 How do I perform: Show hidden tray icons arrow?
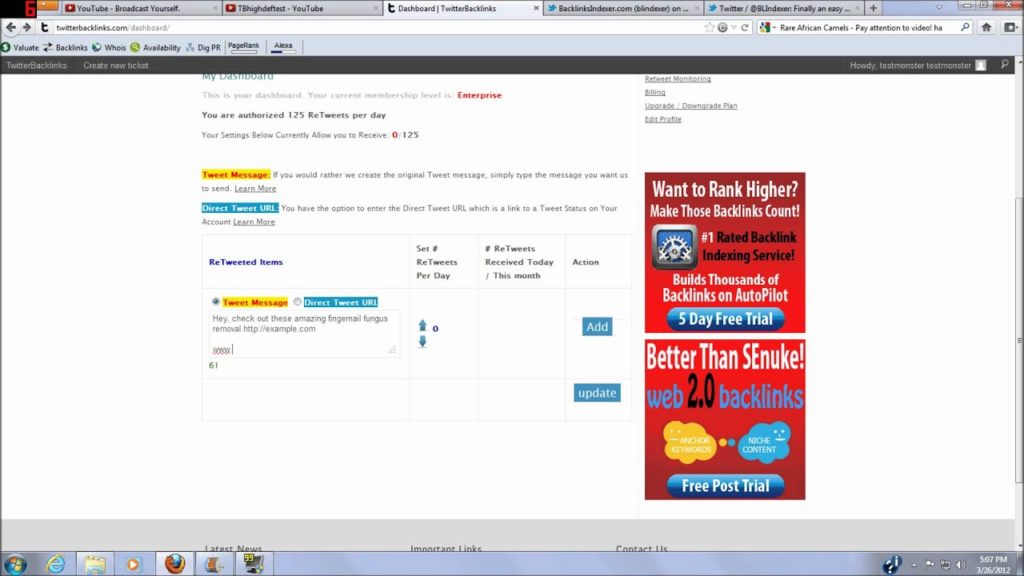coord(914,565)
